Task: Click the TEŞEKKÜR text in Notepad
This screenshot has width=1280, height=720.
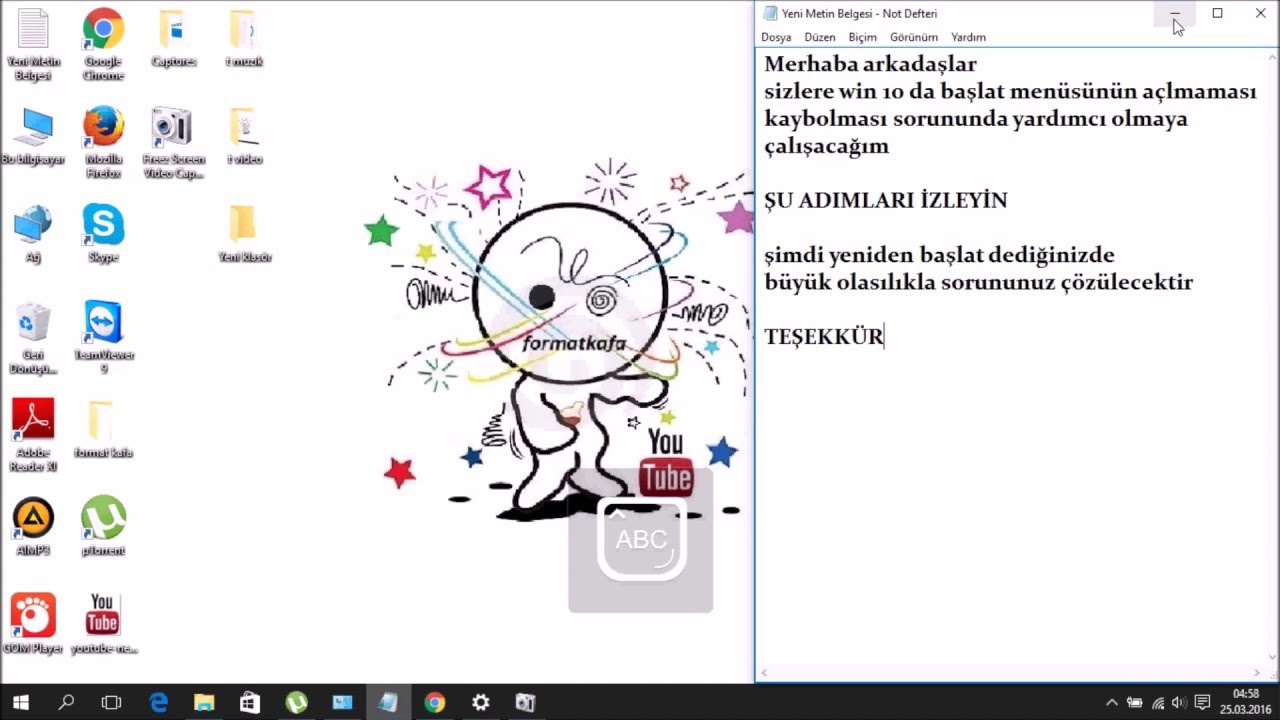Action: pyautogui.click(x=824, y=337)
